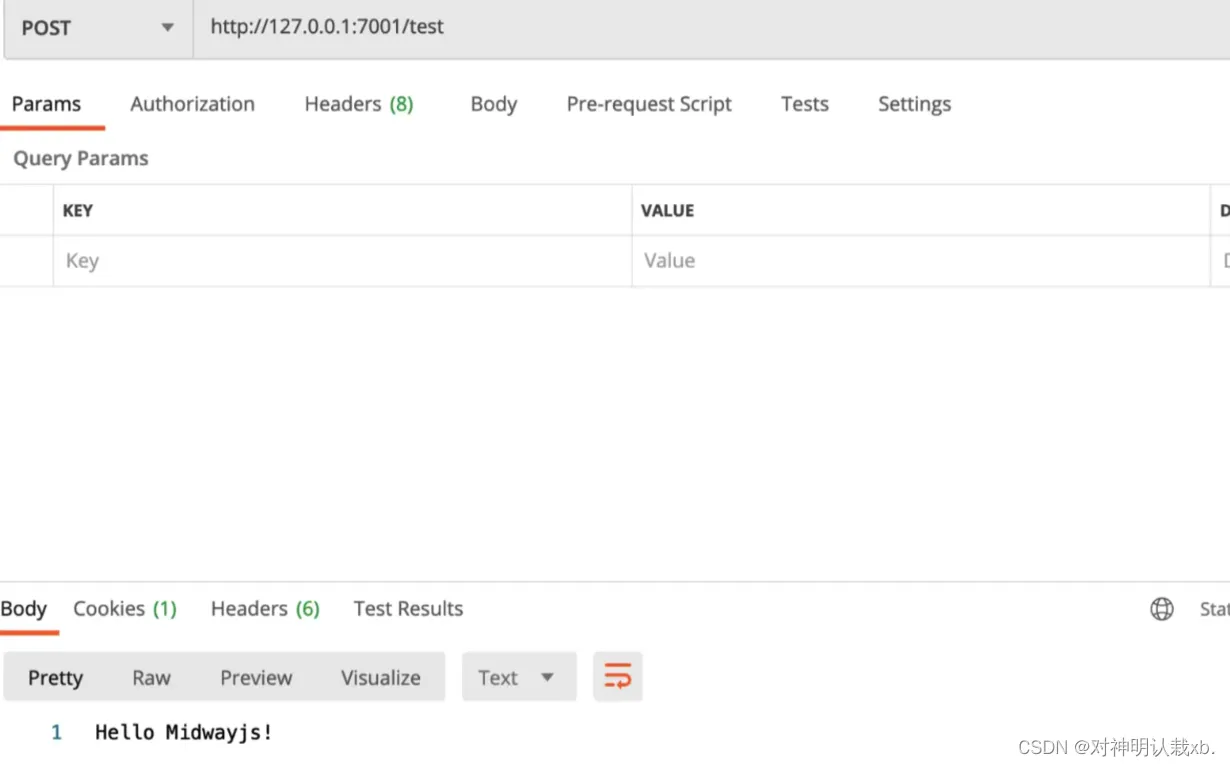
Task: Open the Settings tab
Action: [x=914, y=104]
